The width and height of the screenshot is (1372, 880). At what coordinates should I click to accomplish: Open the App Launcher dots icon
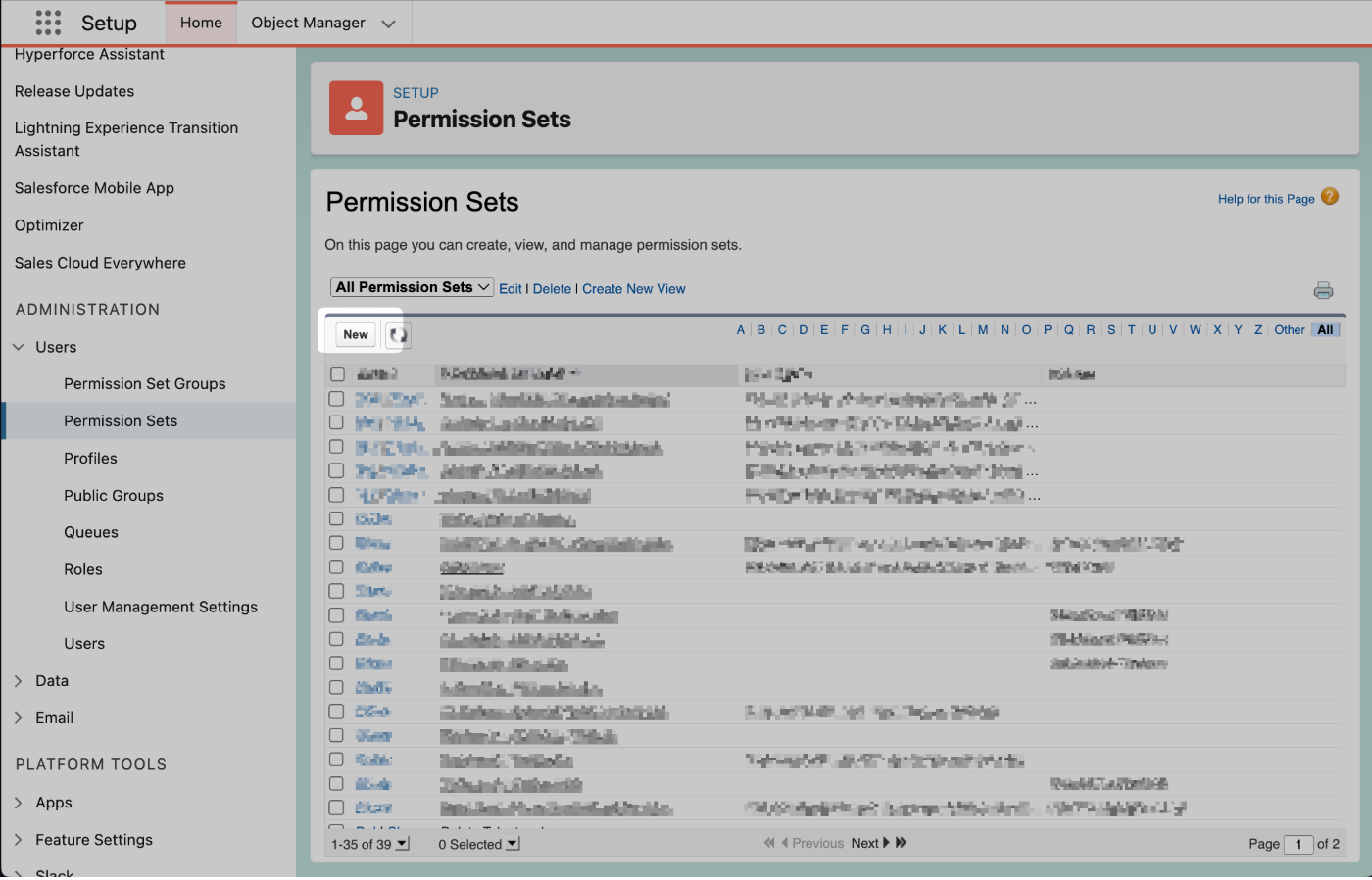tap(48, 23)
